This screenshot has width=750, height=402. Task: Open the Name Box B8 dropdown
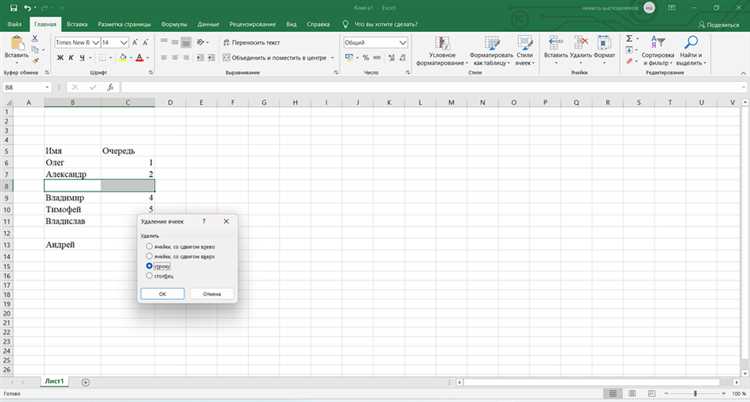[47, 87]
